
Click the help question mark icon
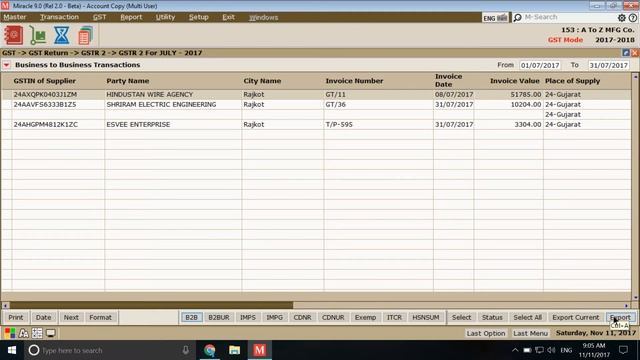pos(633,18)
